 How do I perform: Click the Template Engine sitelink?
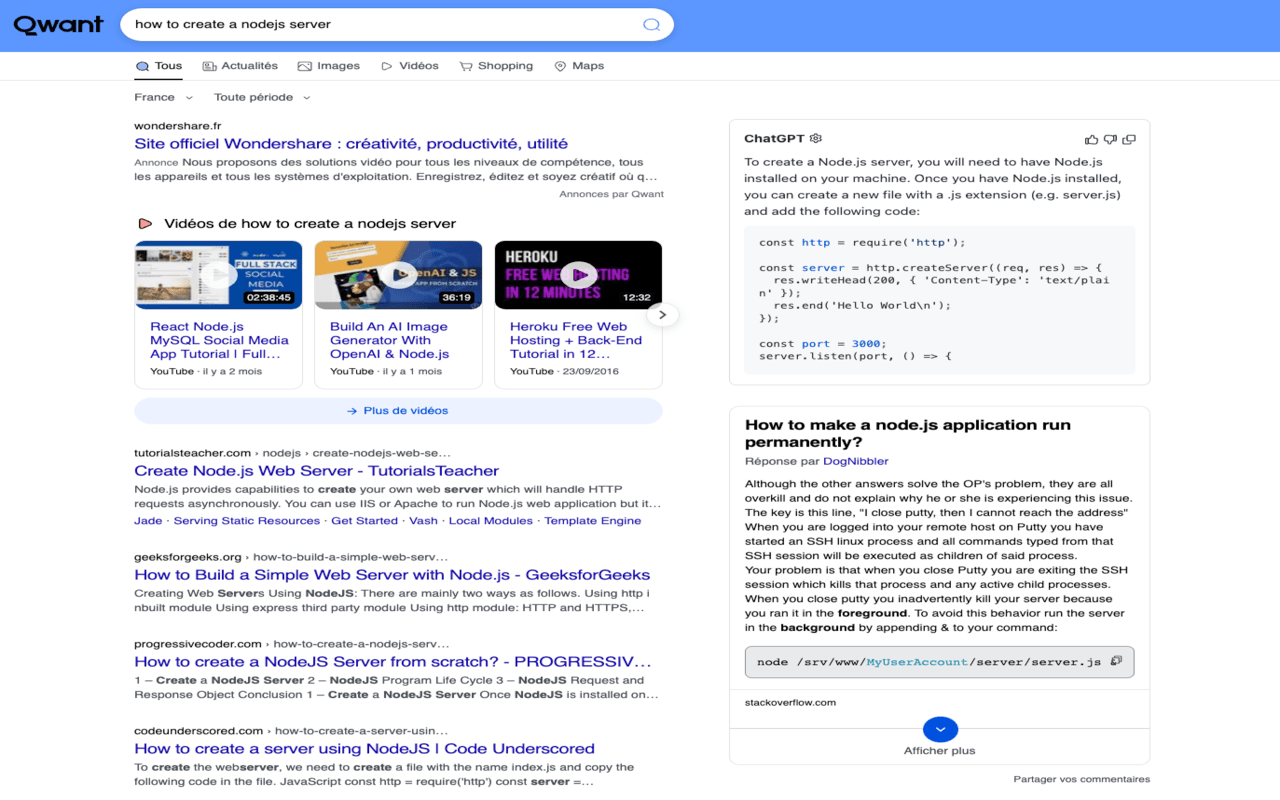pyautogui.click(x=593, y=521)
